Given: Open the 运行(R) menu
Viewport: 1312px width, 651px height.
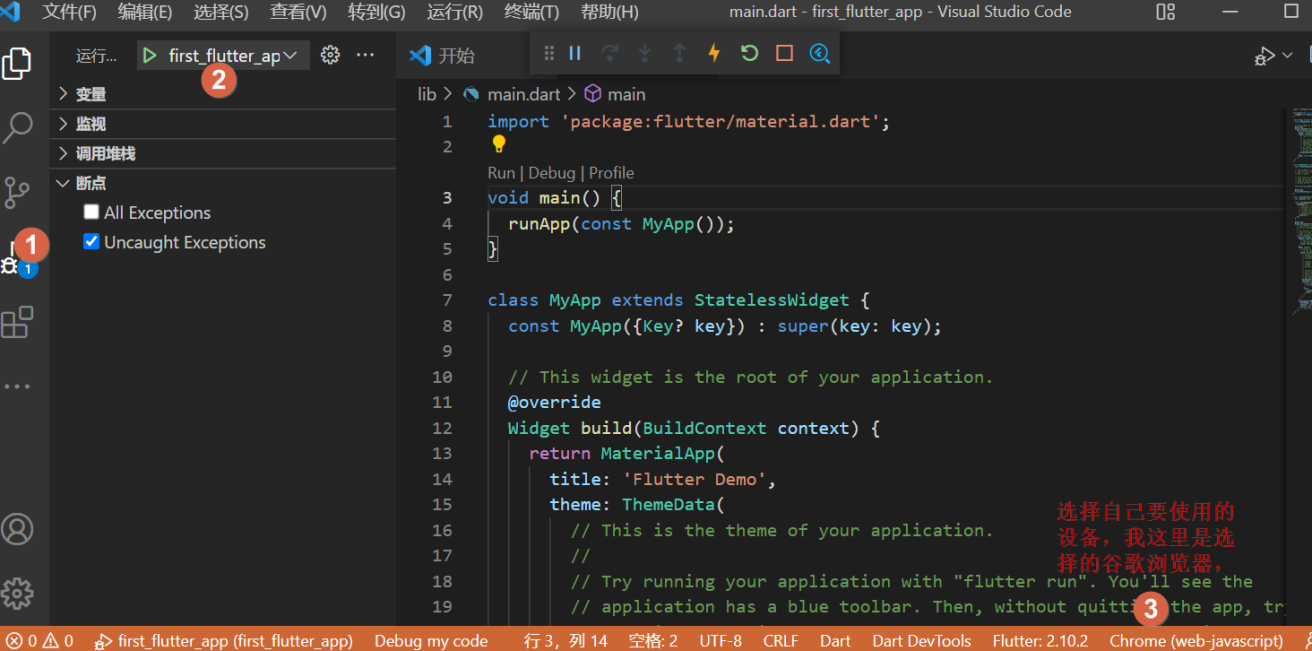Looking at the screenshot, I should click(x=454, y=12).
